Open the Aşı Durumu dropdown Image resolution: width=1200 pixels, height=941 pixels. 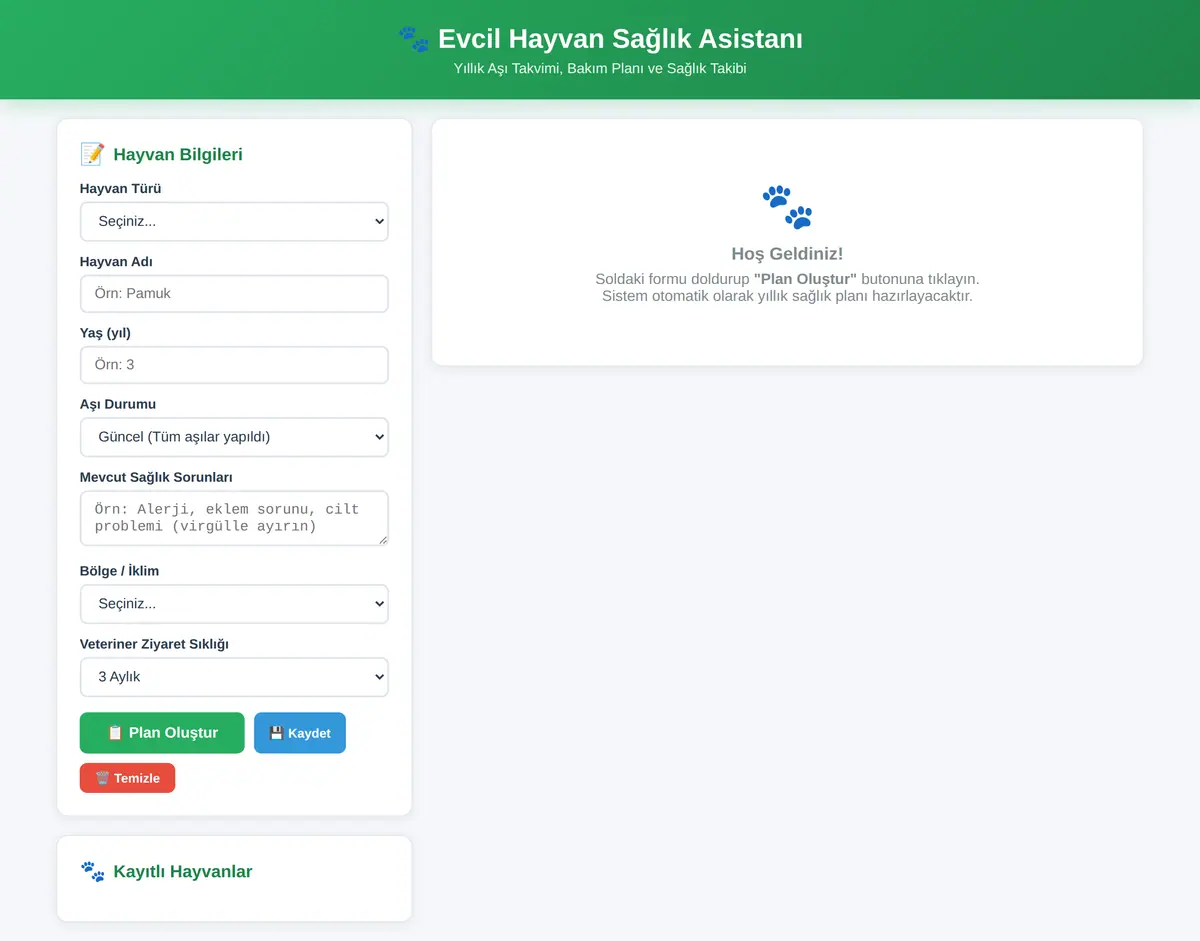click(234, 437)
